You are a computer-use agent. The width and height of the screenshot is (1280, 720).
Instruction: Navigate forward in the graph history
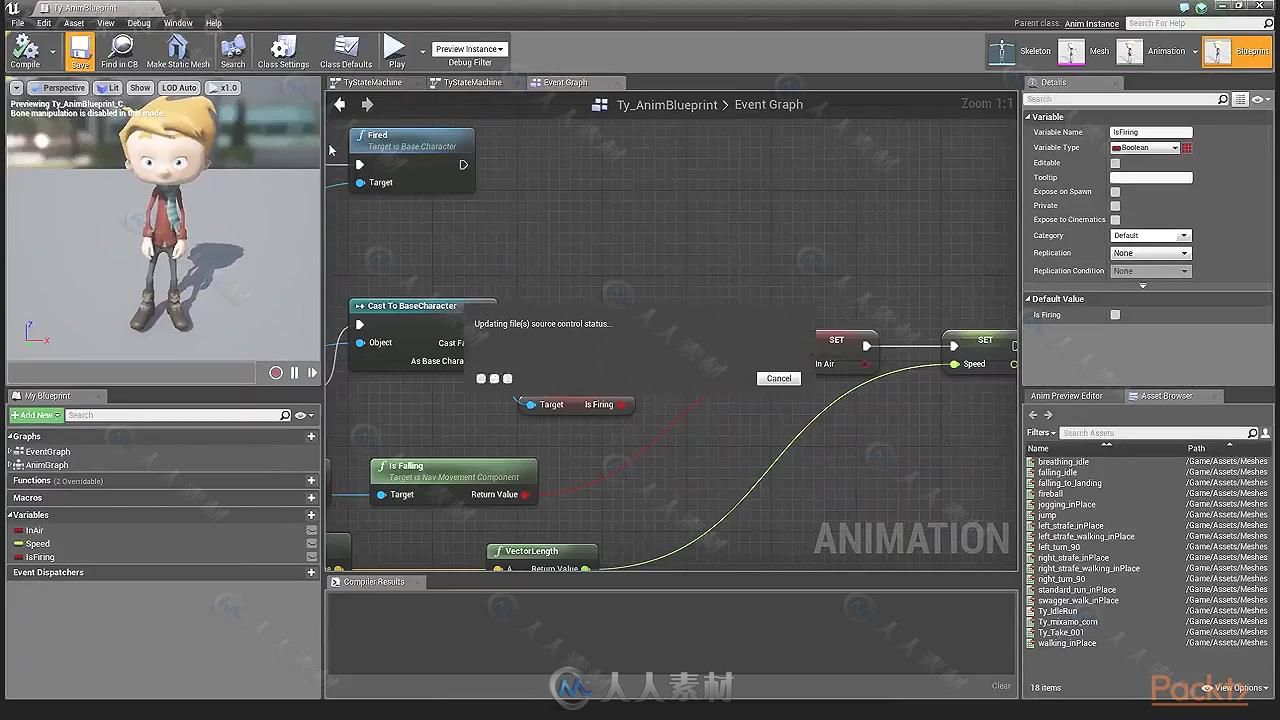(367, 104)
